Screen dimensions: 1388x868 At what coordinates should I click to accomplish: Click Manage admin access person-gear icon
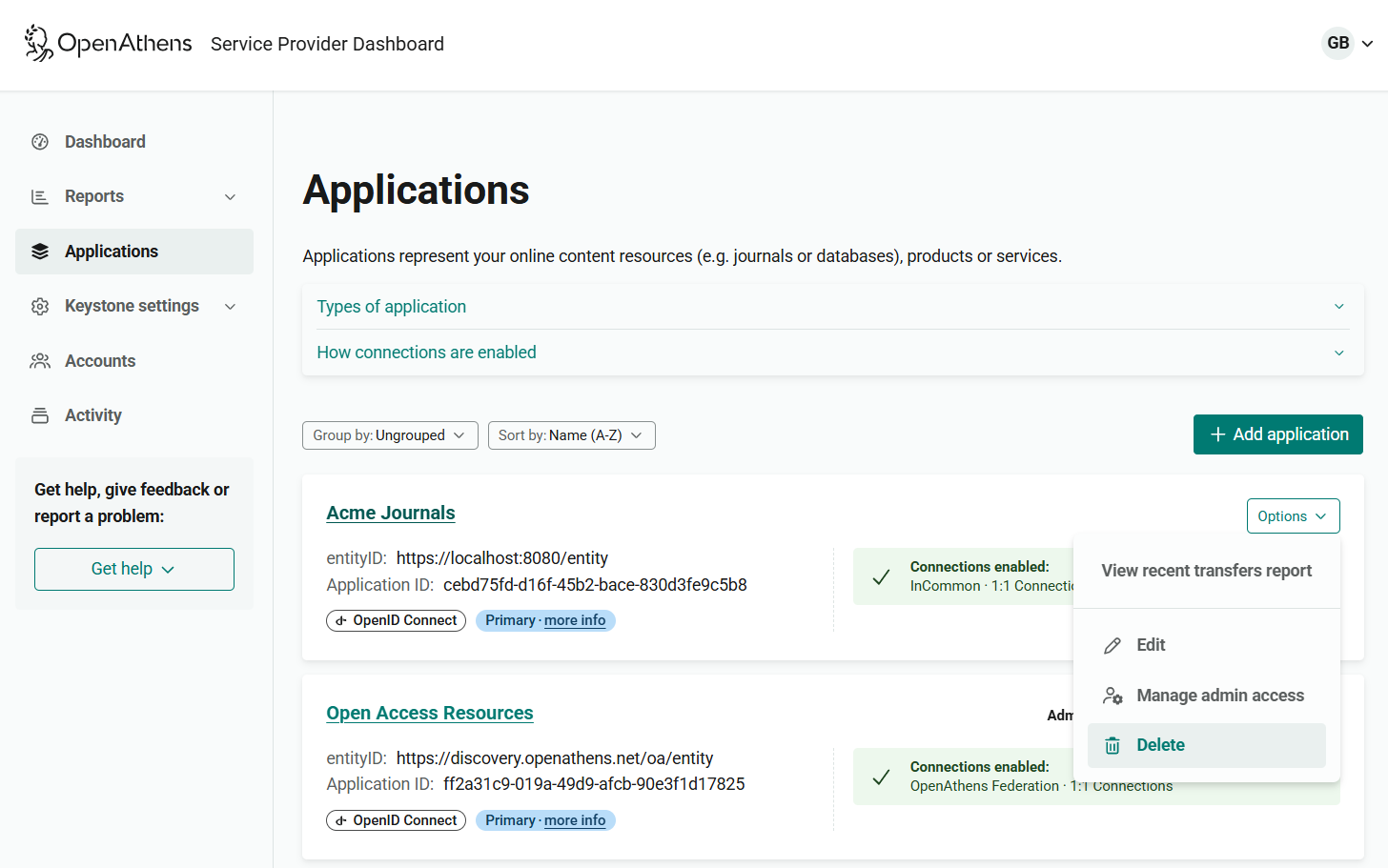click(1112, 696)
